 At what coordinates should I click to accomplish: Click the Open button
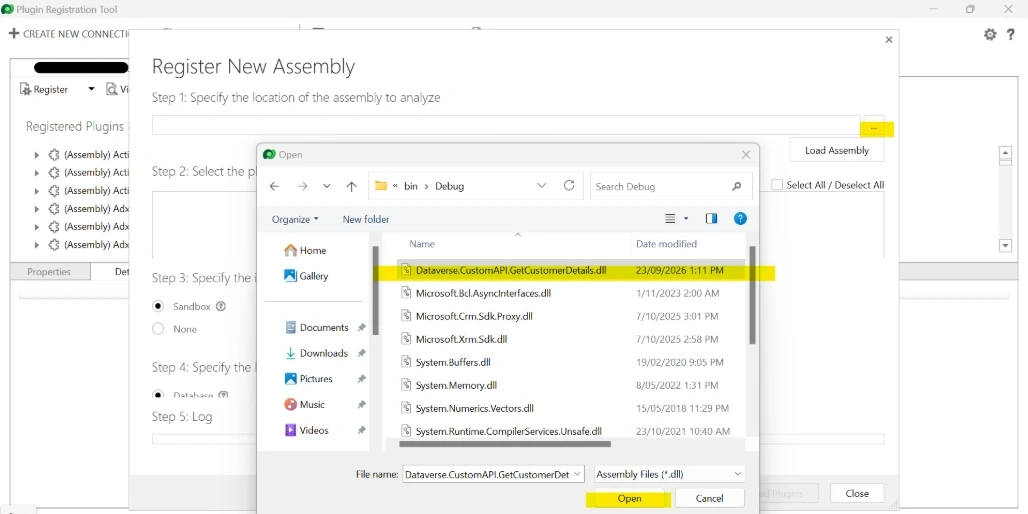(x=629, y=498)
